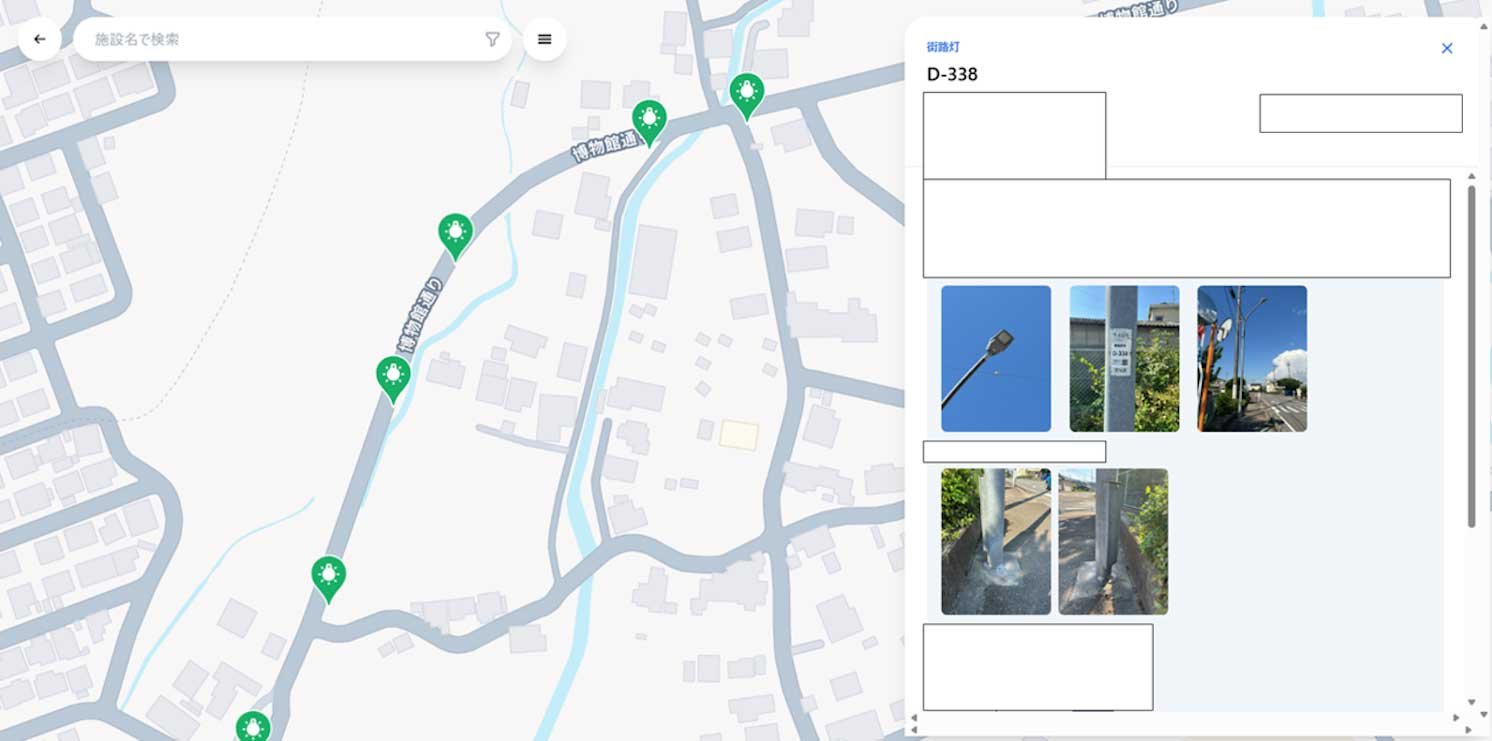Open the hamburger menu button
1492x741 pixels.
coord(545,39)
